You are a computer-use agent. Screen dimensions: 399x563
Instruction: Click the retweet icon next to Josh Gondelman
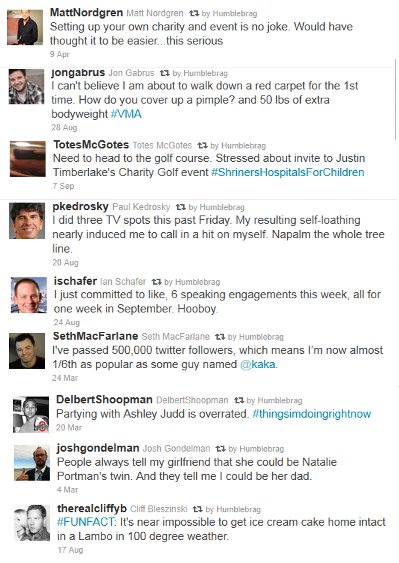click(221, 449)
